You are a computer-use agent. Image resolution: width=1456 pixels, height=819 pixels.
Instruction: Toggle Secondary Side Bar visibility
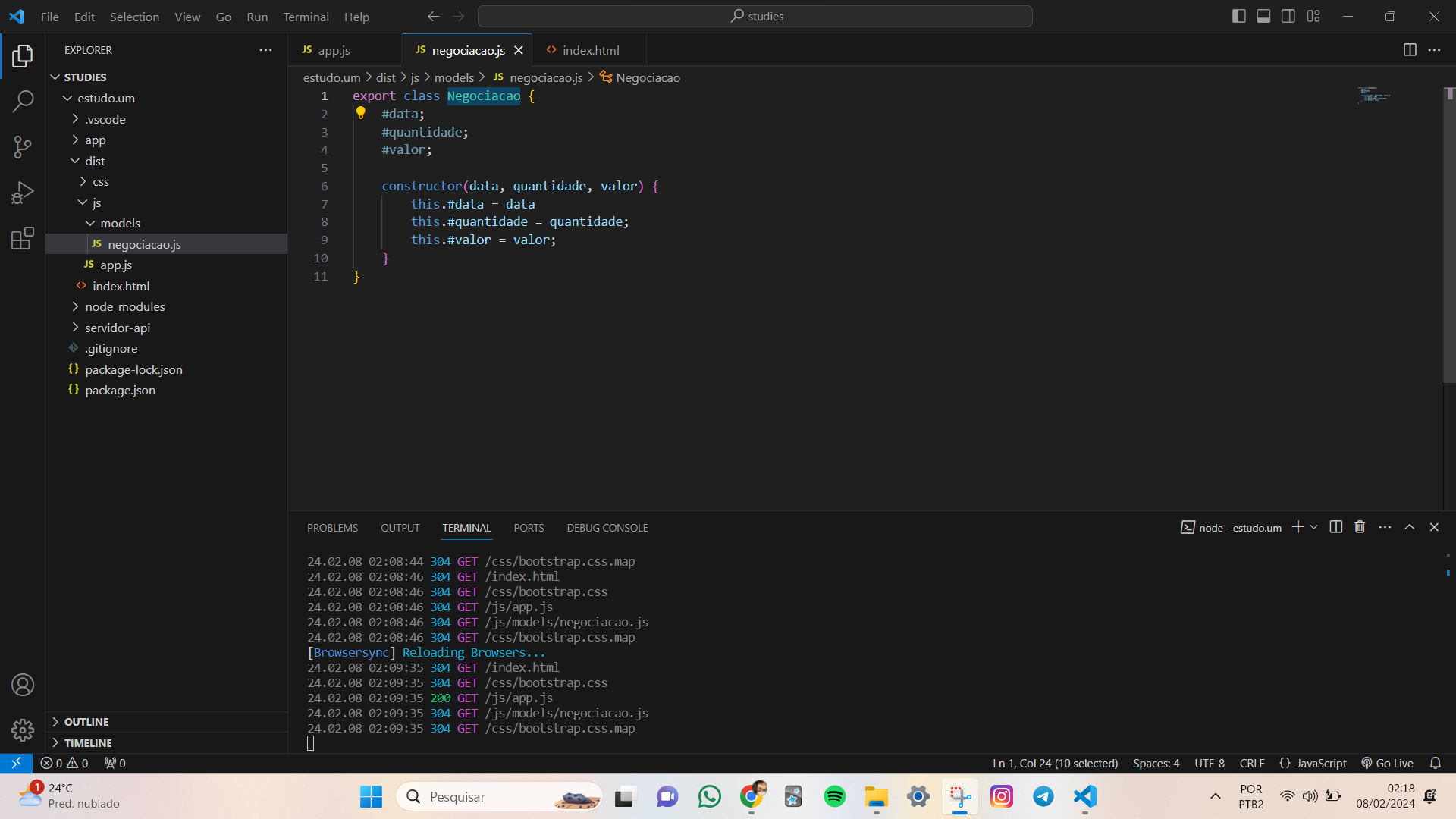tap(1288, 16)
